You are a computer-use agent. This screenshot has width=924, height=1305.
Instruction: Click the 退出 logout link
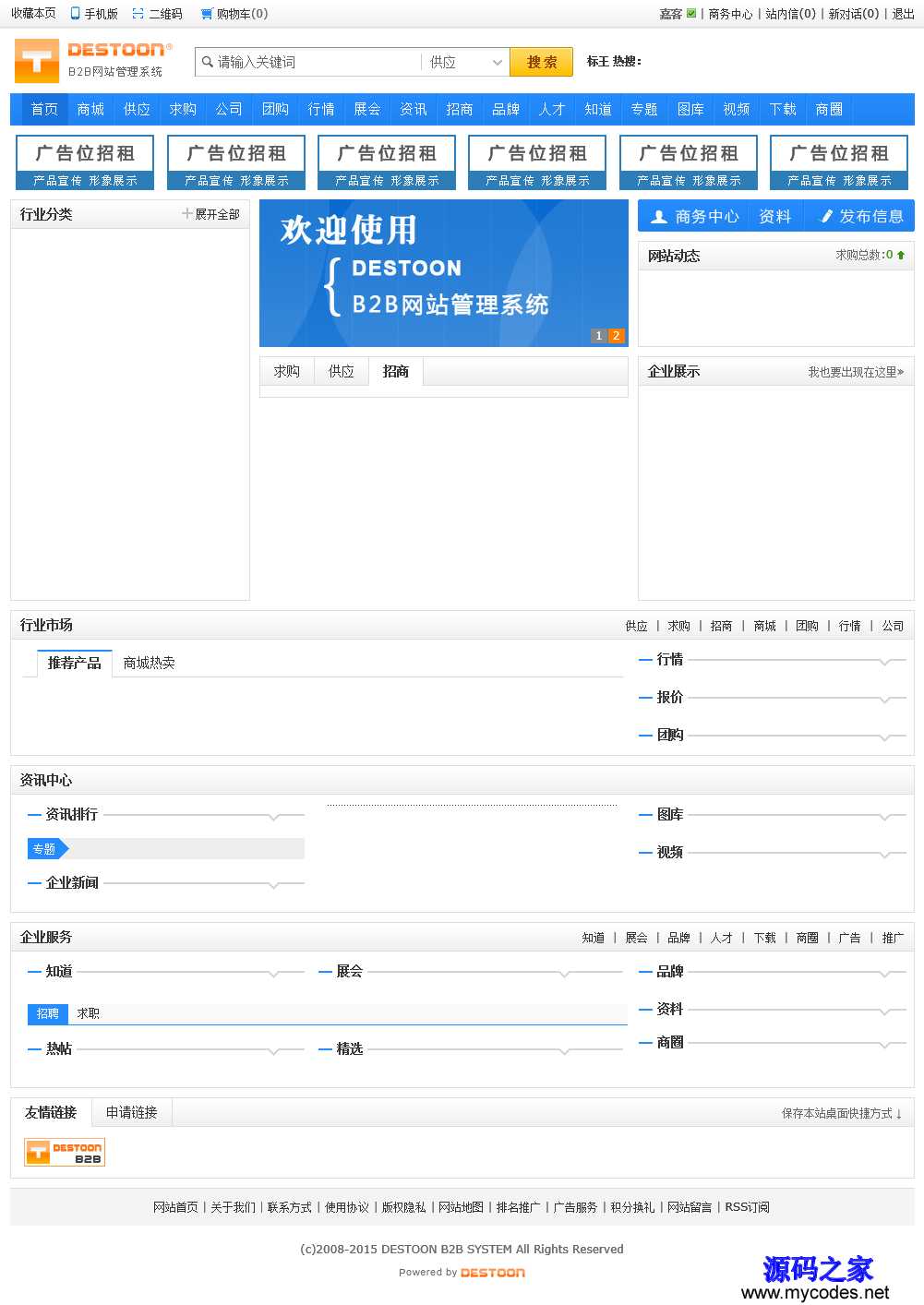pos(903,14)
